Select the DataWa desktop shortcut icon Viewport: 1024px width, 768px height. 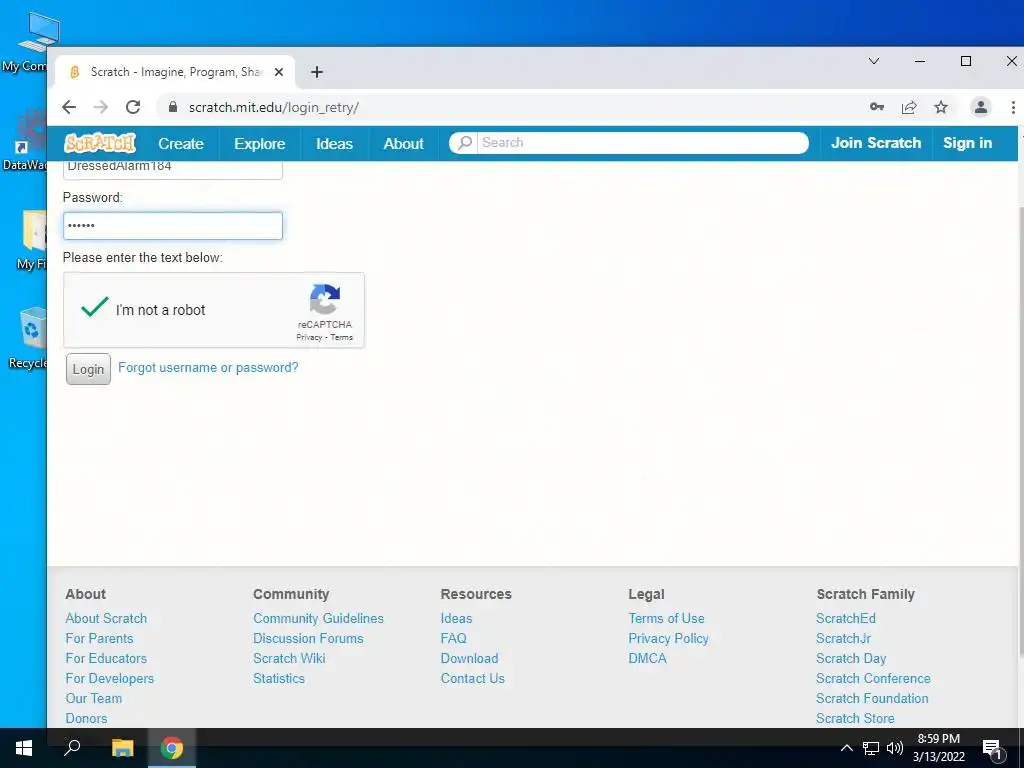26,140
